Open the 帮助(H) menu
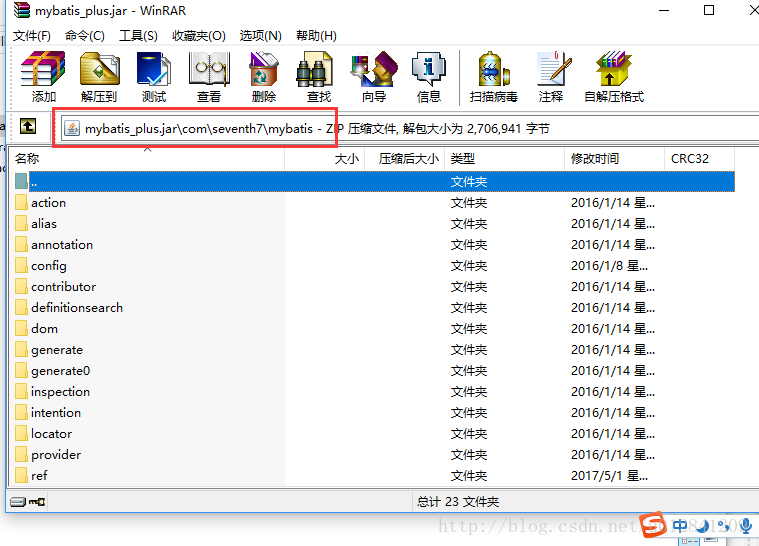Viewport: 759px width, 546px height. [316, 36]
